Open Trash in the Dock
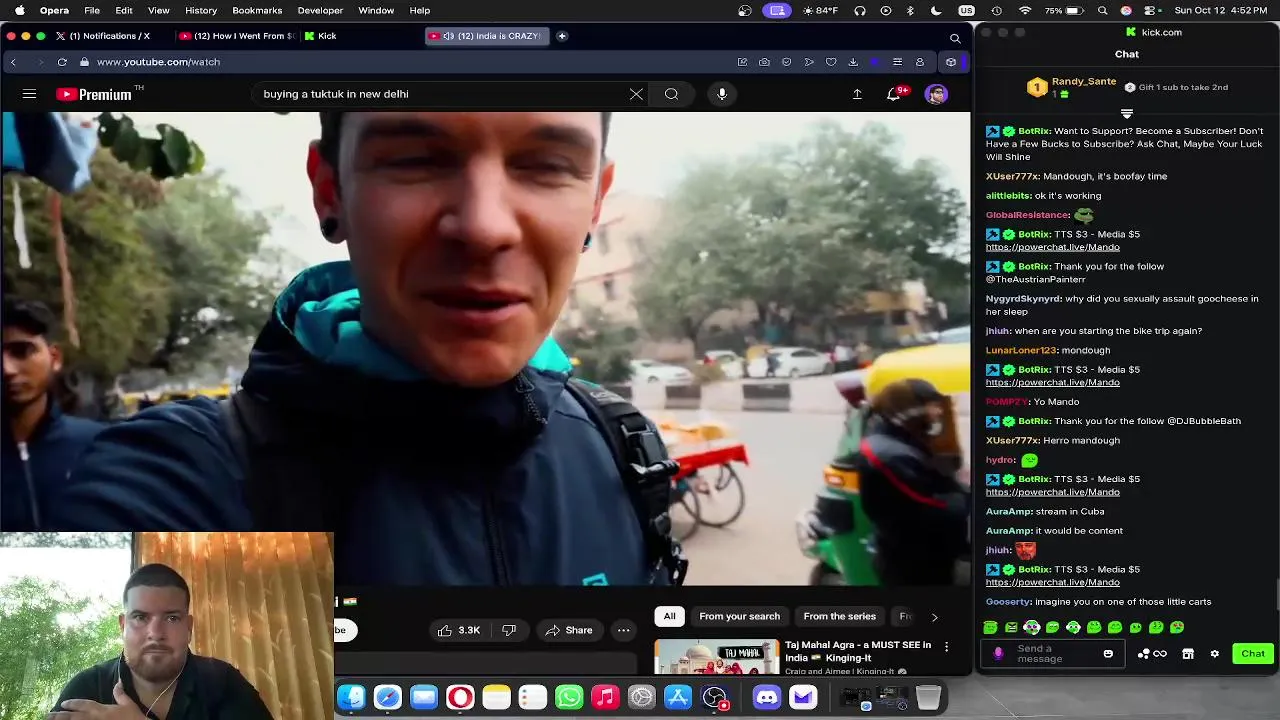The image size is (1280, 720). click(x=928, y=697)
